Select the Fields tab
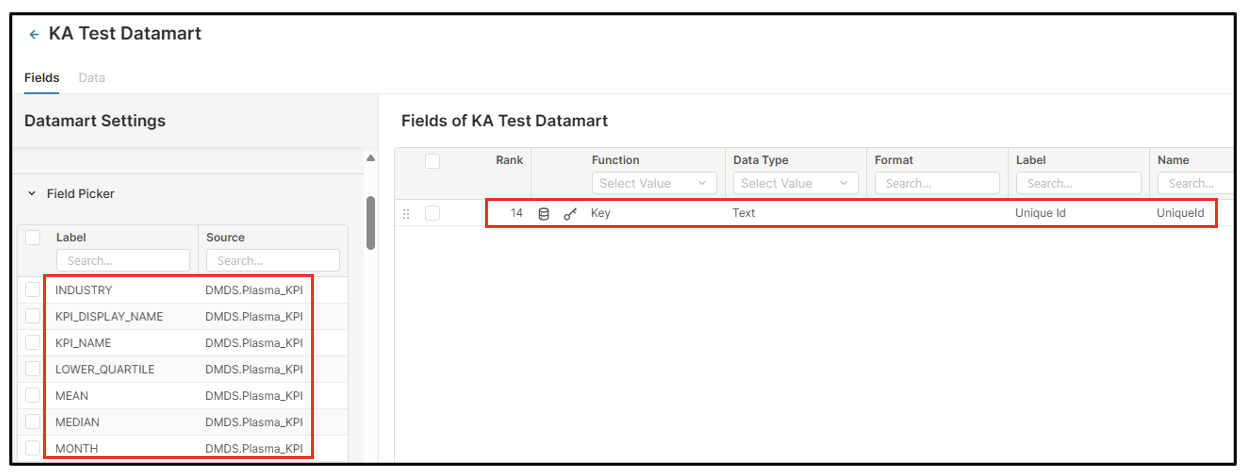Screen dimensions: 1246x472 (x=41, y=78)
